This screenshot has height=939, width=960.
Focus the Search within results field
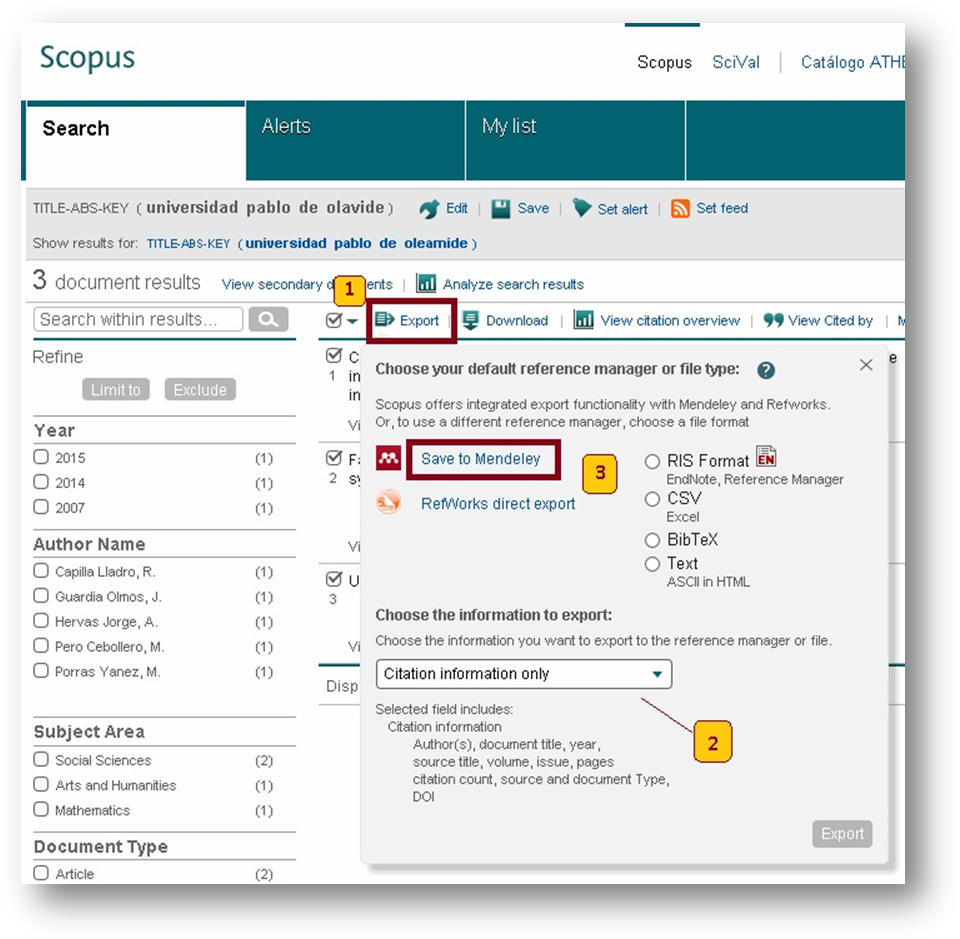(138, 320)
